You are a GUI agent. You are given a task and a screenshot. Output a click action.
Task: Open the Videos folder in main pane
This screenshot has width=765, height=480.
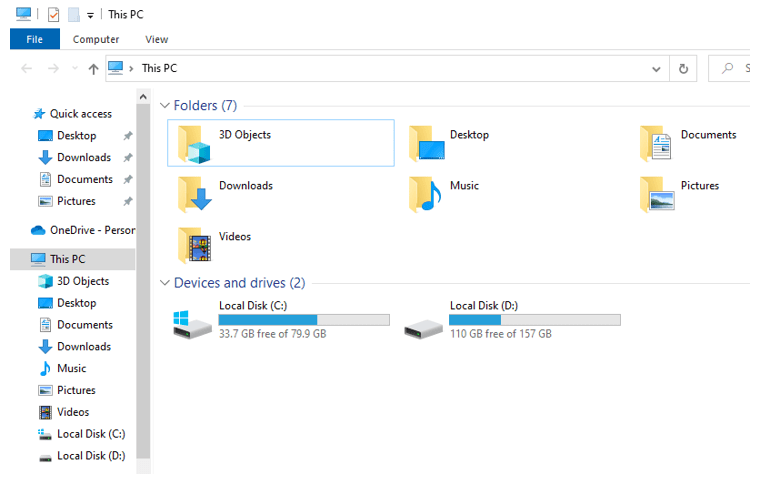(195, 246)
